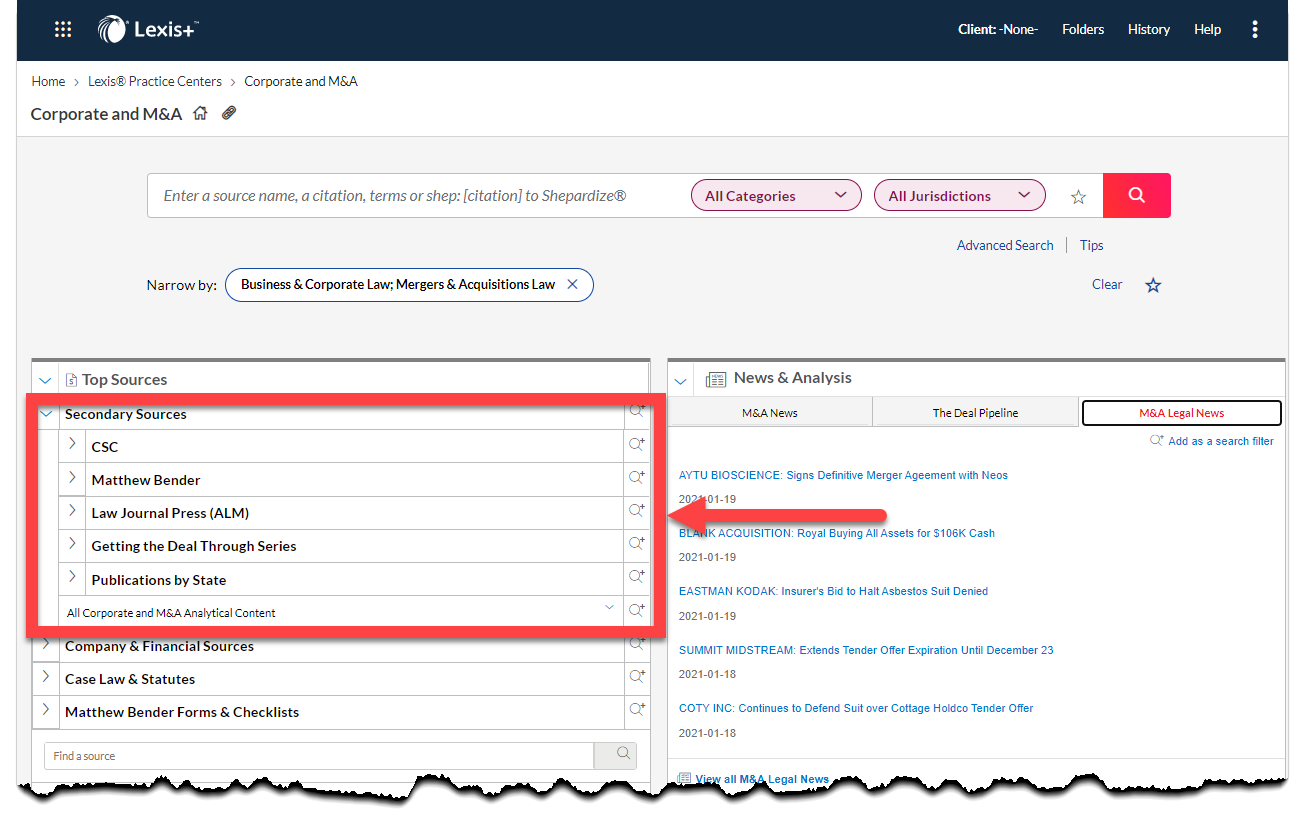This screenshot has width=1308, height=840.
Task: Click the Lexis+ logo
Action: click(x=148, y=29)
